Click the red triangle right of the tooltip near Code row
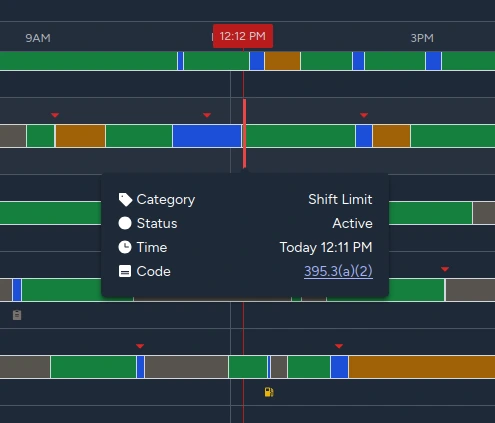Viewport: 495px width, 423px height. pyautogui.click(x=445, y=269)
